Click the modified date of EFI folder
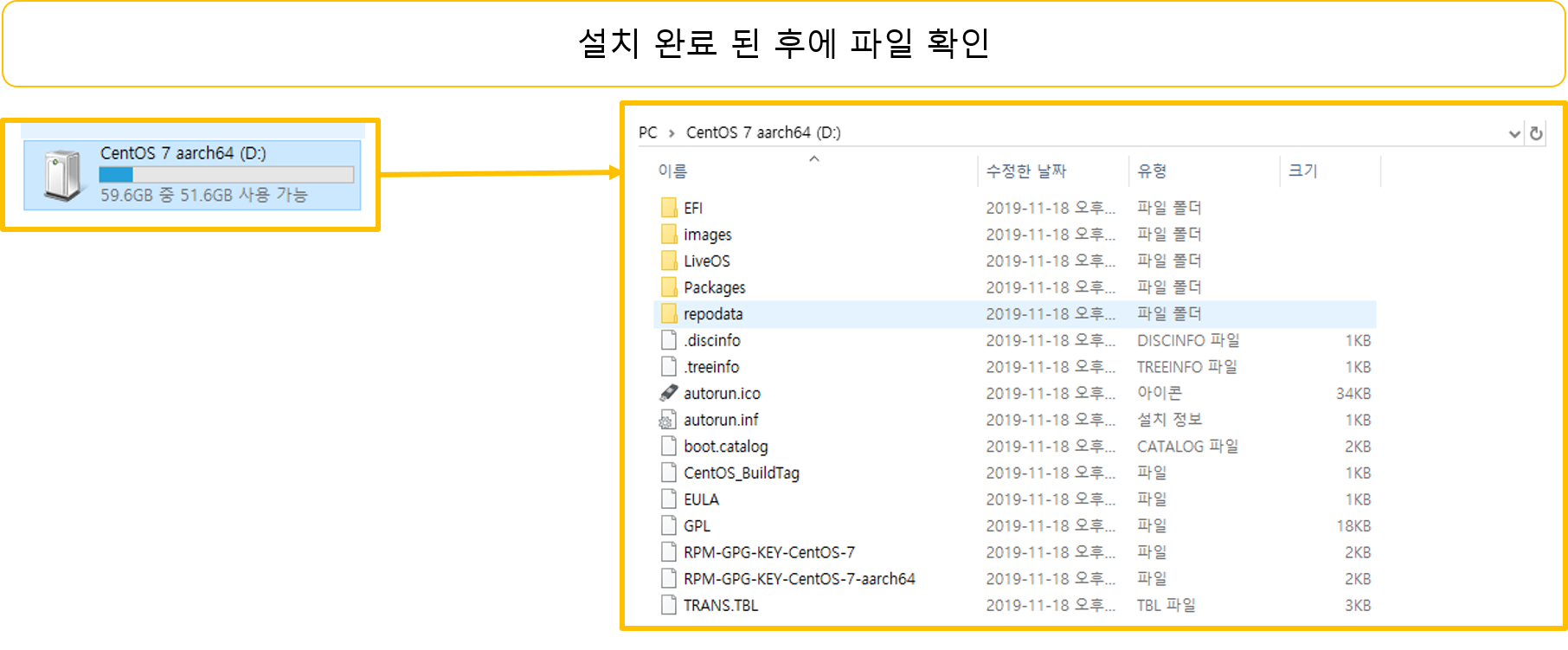The width and height of the screenshot is (1568, 650). 1051,208
